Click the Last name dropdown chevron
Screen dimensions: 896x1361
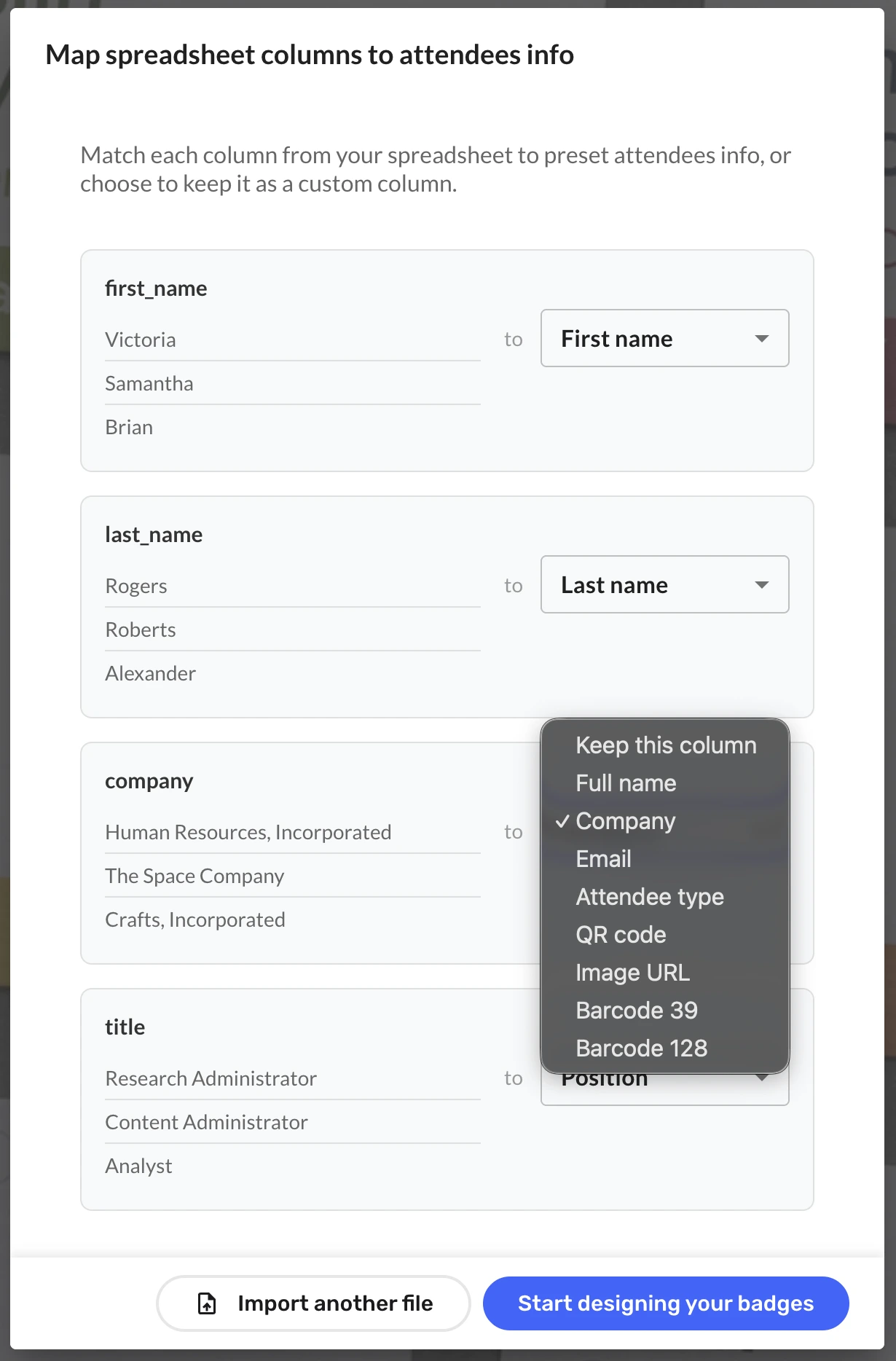pos(761,584)
